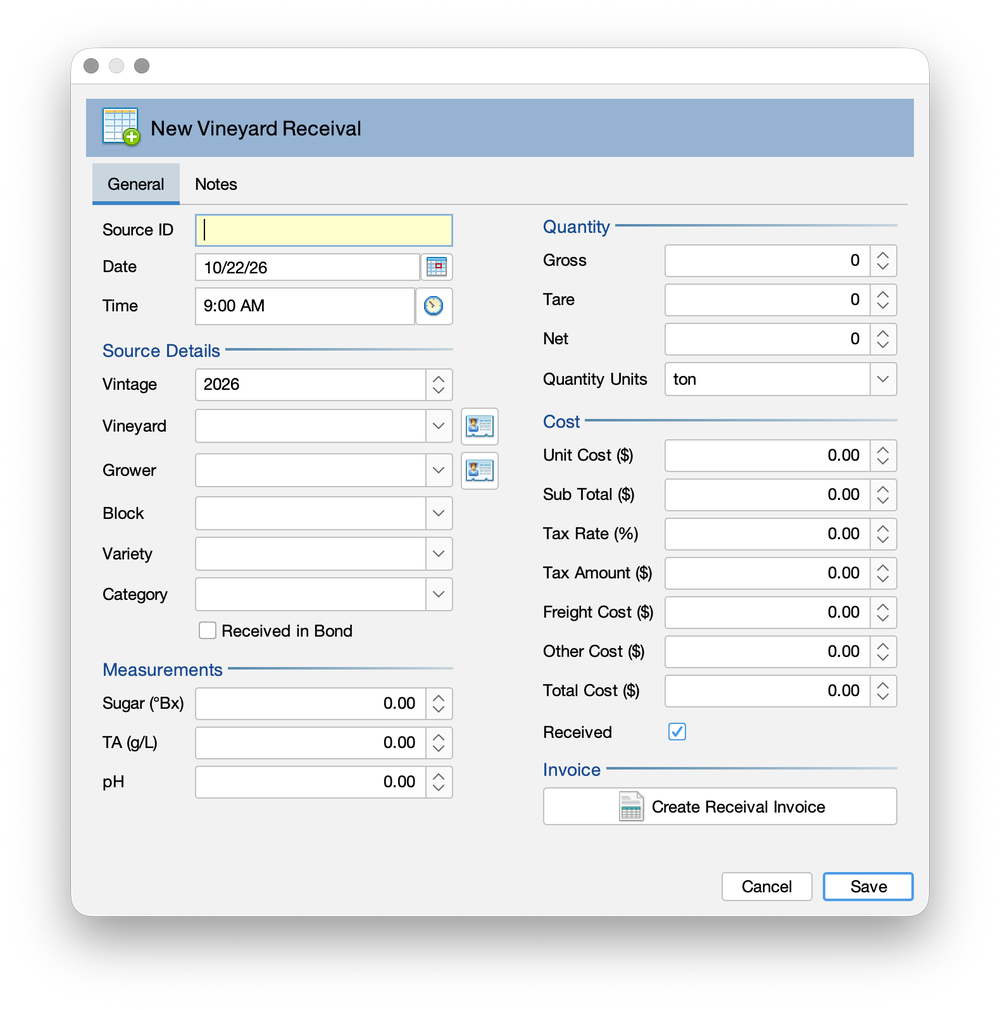Click the Tare quantity field

767,300
